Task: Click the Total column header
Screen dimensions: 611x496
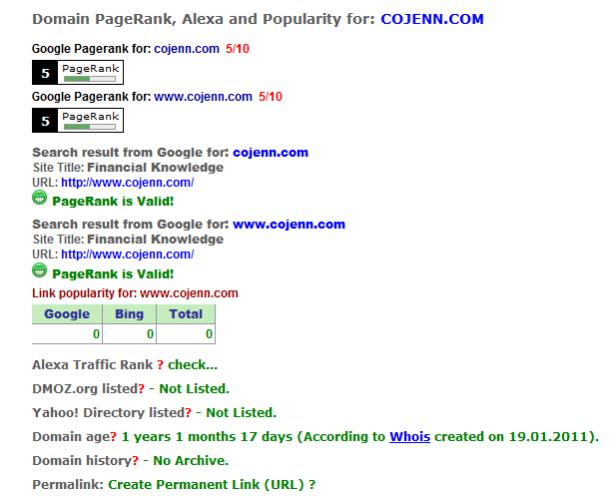Action: (186, 314)
